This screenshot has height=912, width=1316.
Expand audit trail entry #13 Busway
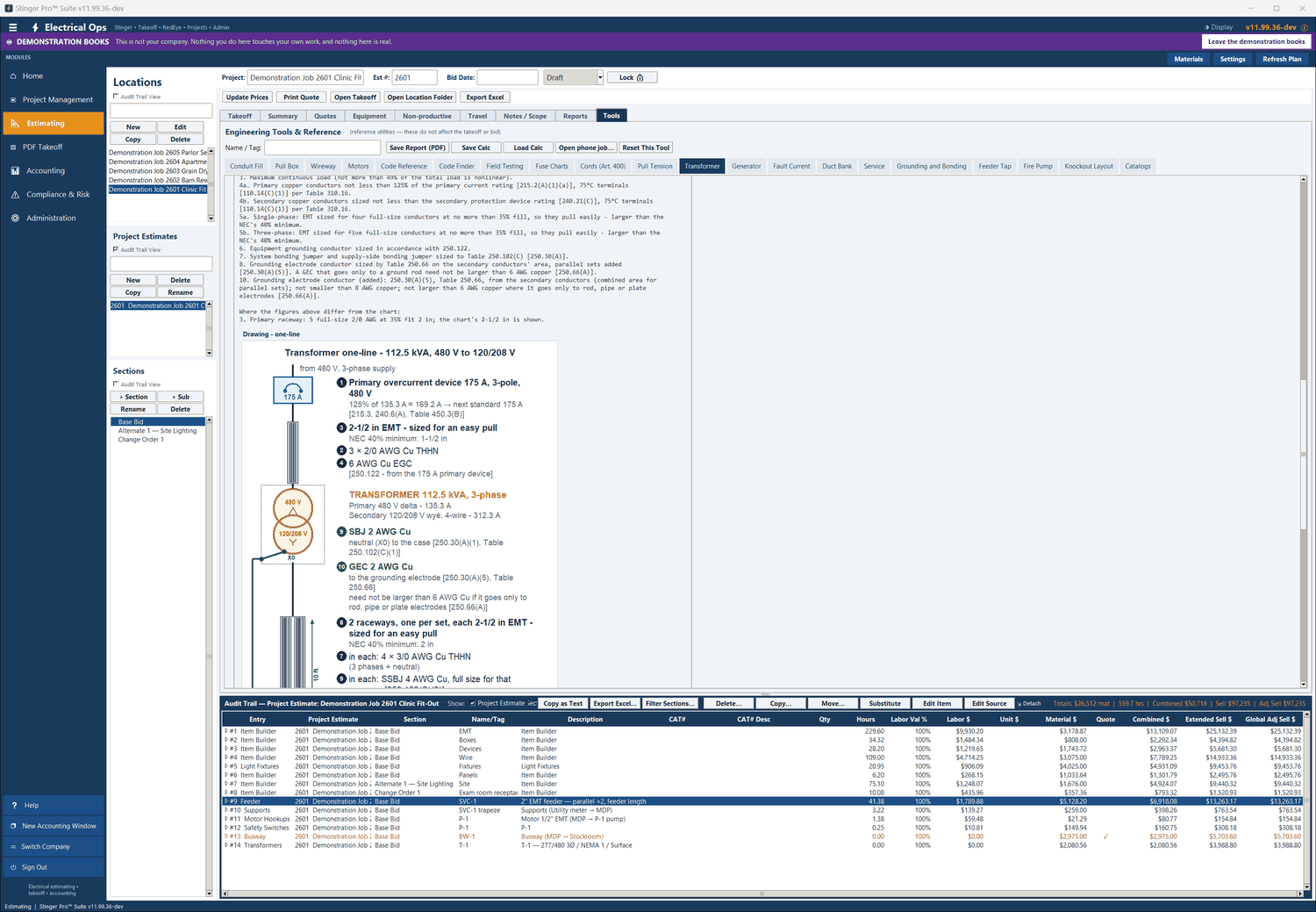pos(226,837)
